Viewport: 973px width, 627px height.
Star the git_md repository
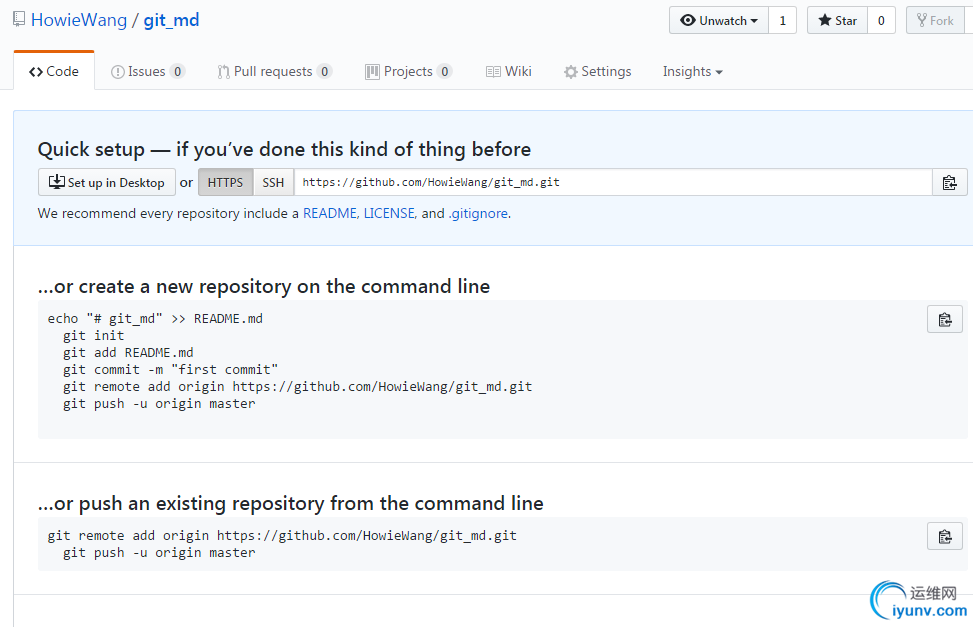(x=837, y=20)
